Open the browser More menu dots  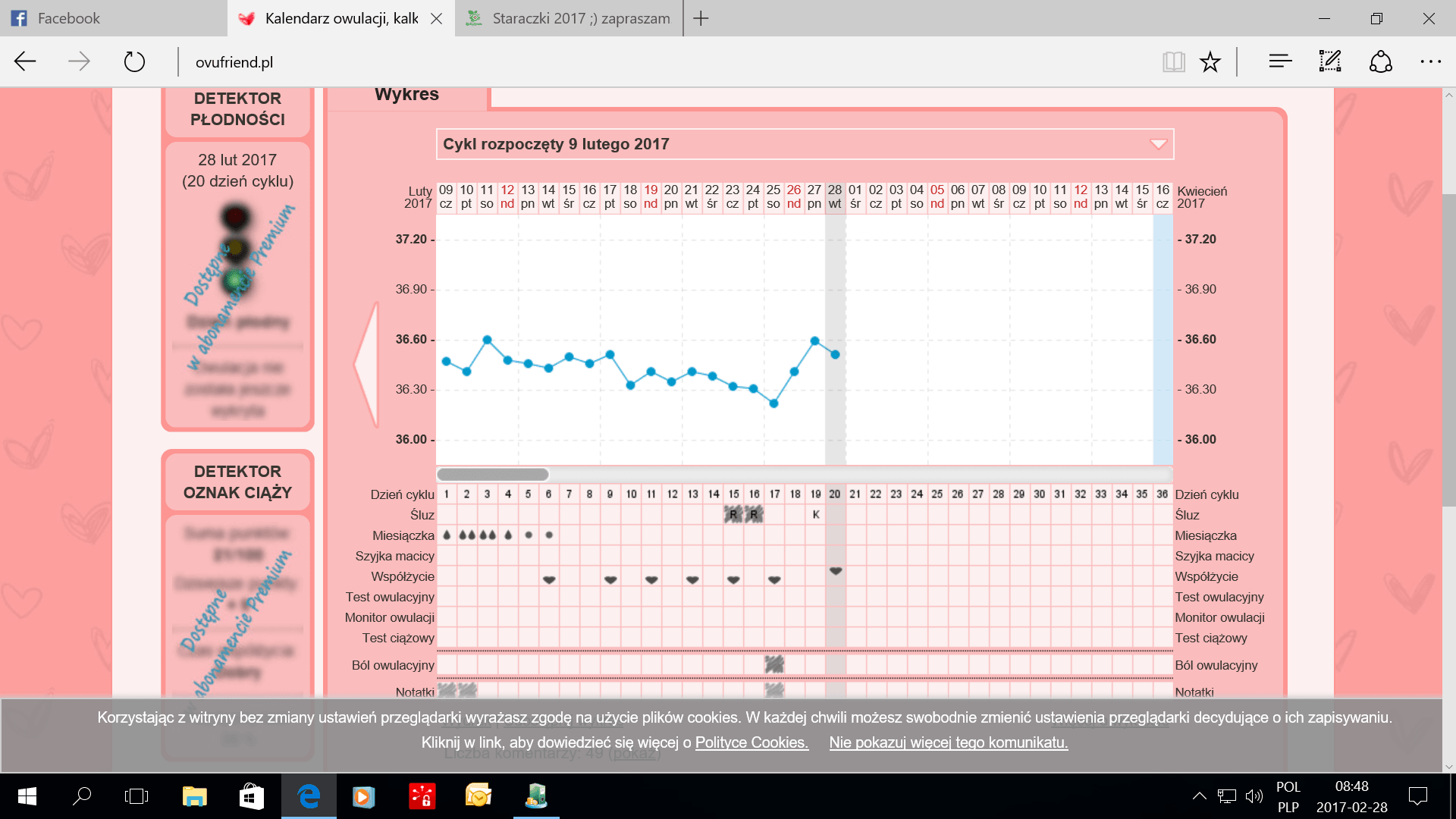tap(1430, 61)
